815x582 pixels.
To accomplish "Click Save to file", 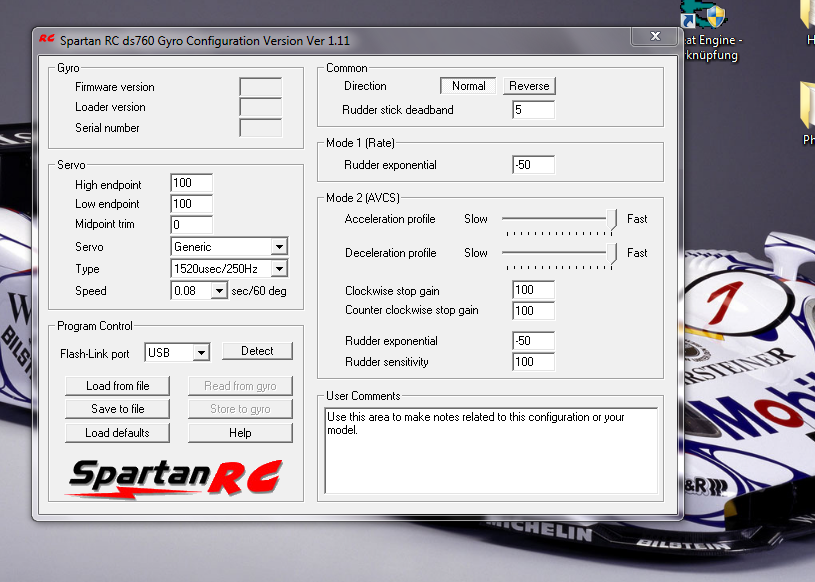I will 117,409.
